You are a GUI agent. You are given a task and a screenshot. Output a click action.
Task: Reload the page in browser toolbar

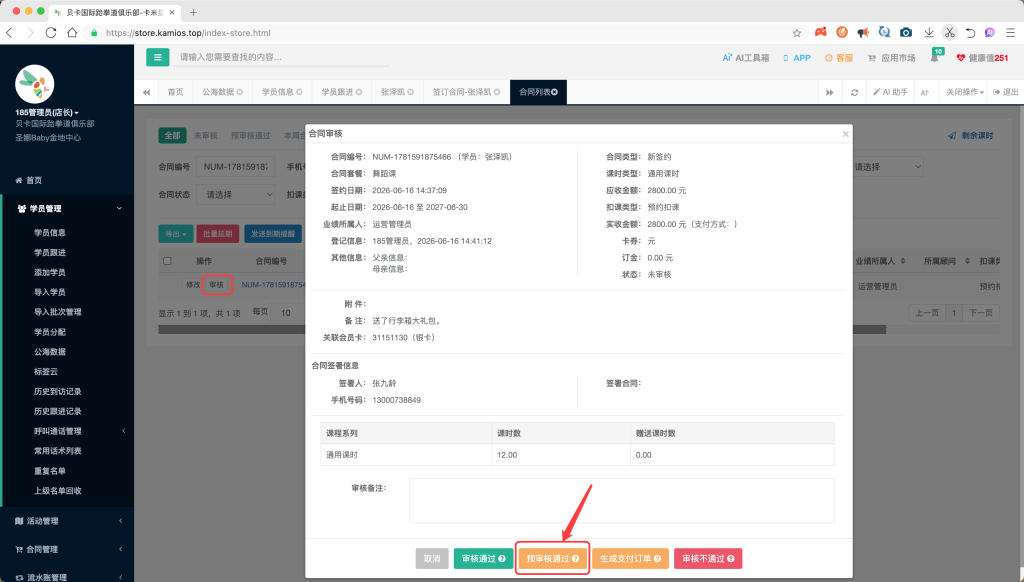point(51,33)
